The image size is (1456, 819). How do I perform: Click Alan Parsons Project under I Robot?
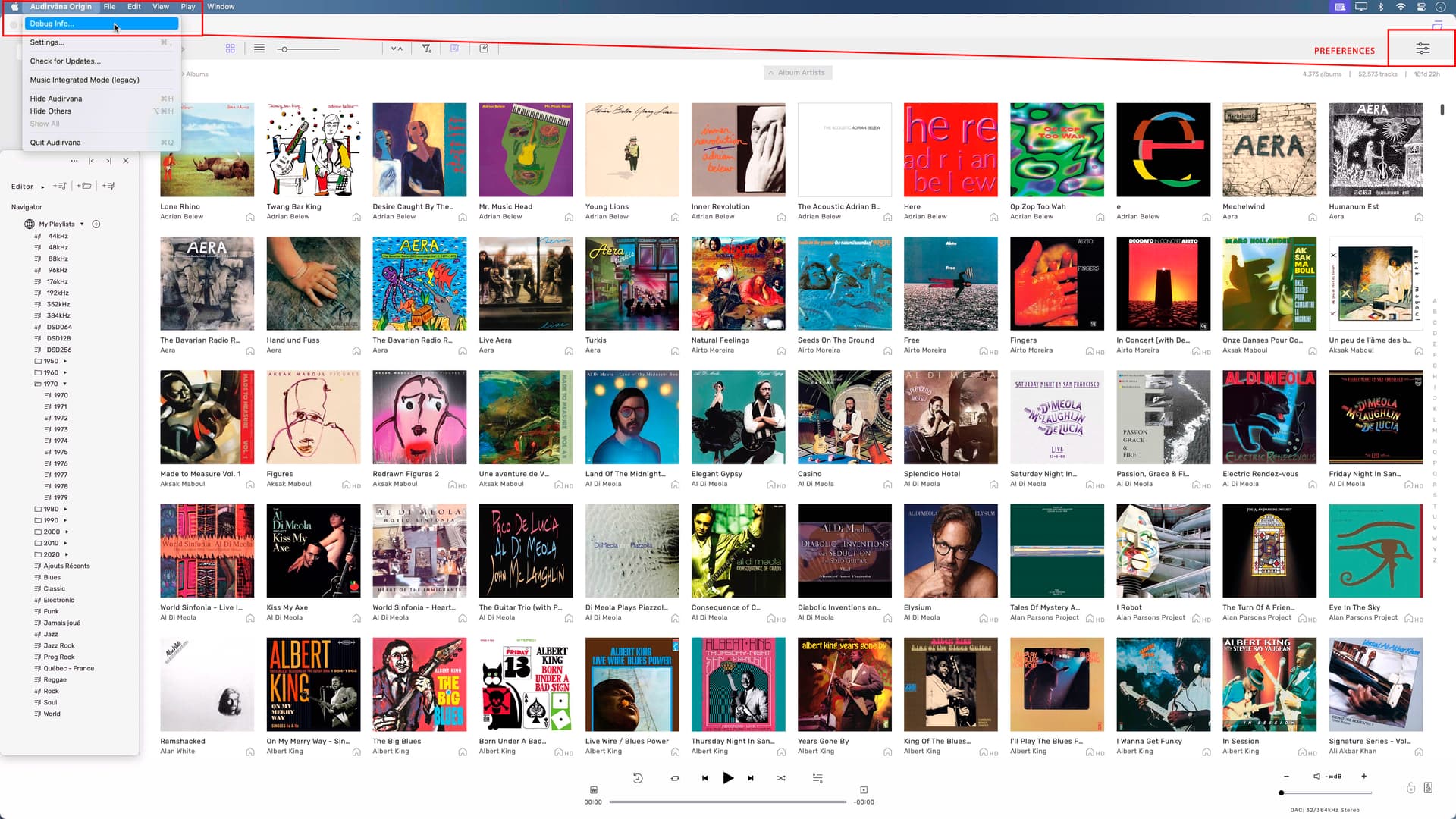[x=1150, y=618]
